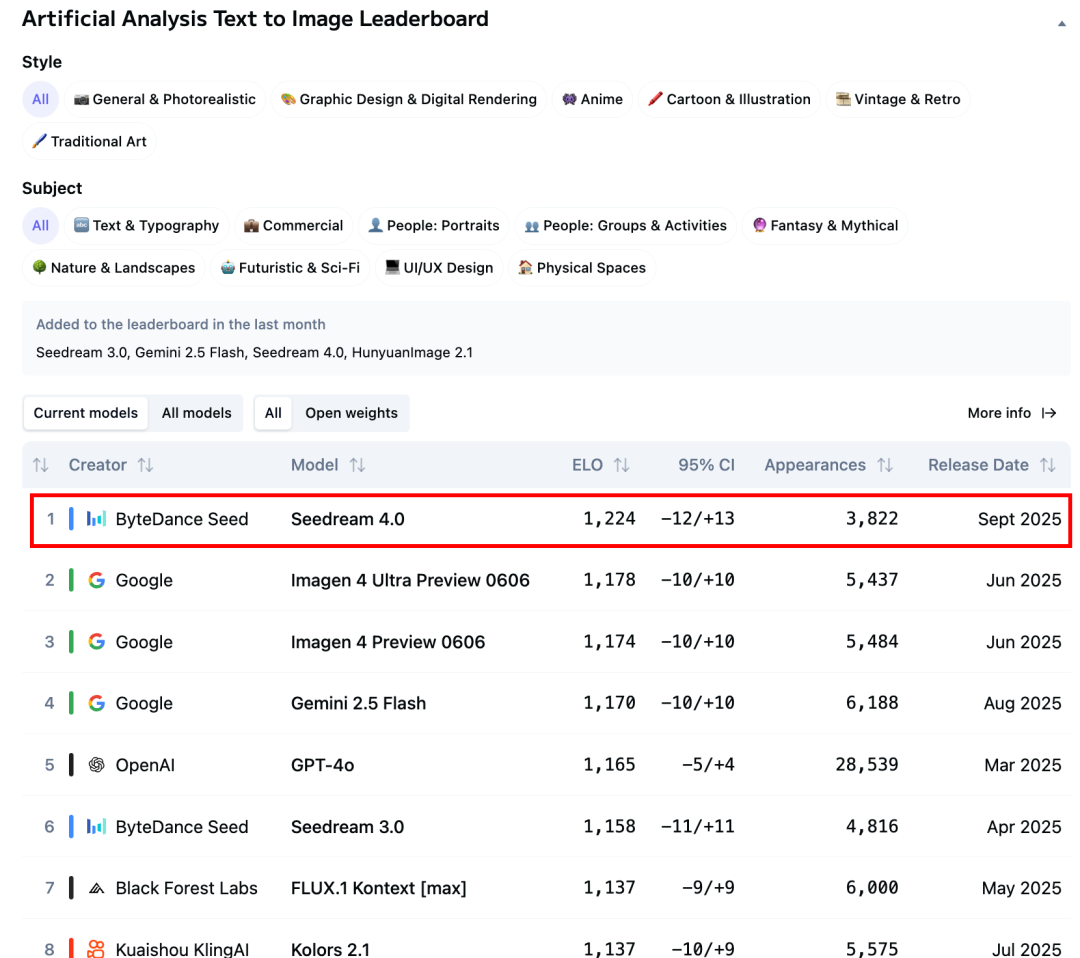This screenshot has height=958, width=1080.
Task: Filter subject by UI/UX Design
Action: coord(439,268)
